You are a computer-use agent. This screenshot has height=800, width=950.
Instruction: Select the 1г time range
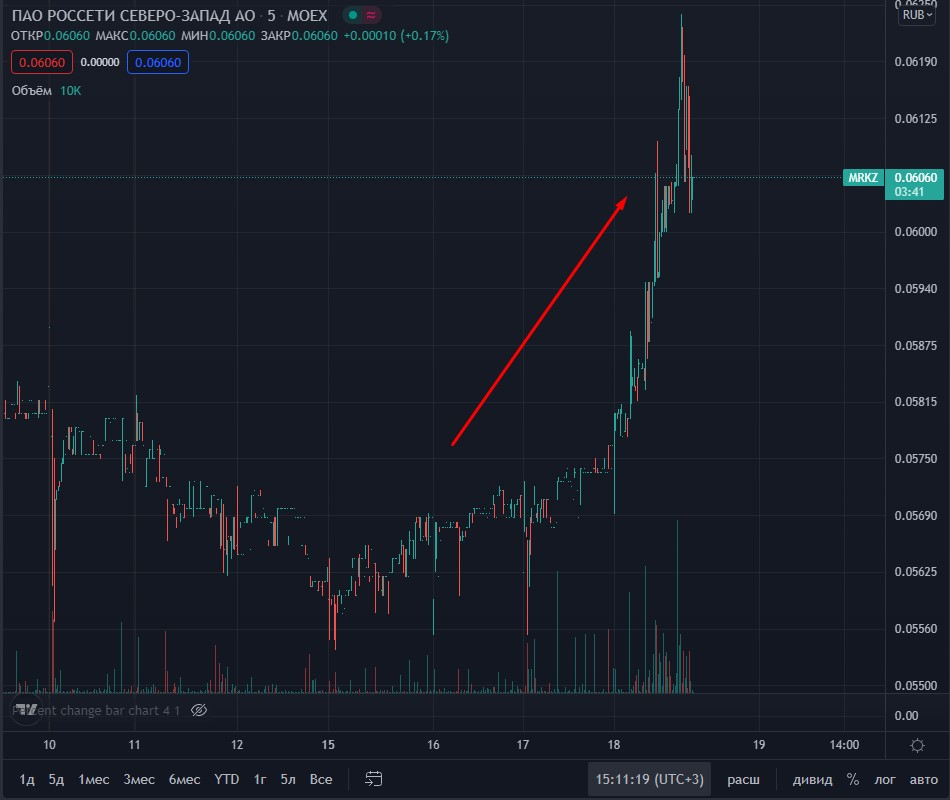pos(260,779)
